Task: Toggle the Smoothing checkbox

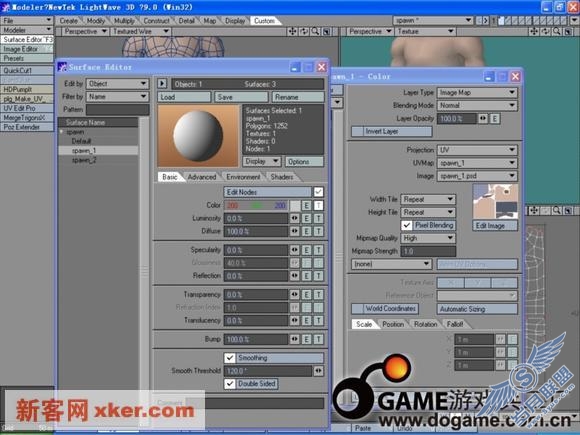Action: (230, 358)
